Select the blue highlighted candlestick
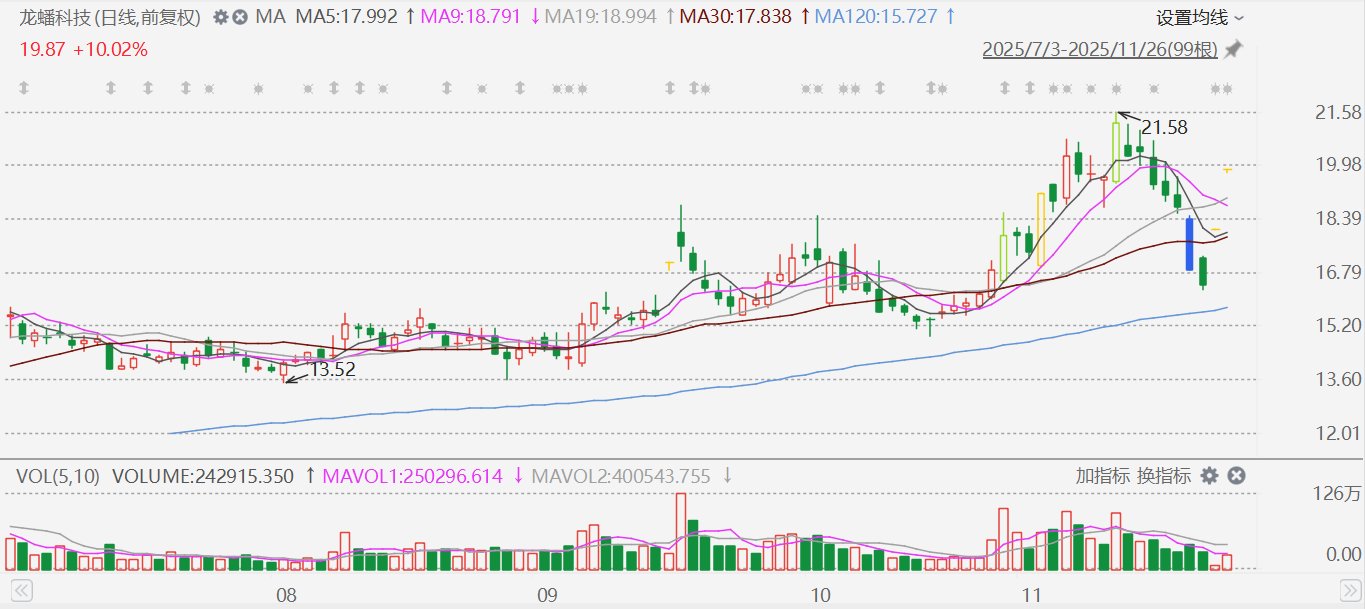The height and width of the screenshot is (609, 1365). [1189, 244]
